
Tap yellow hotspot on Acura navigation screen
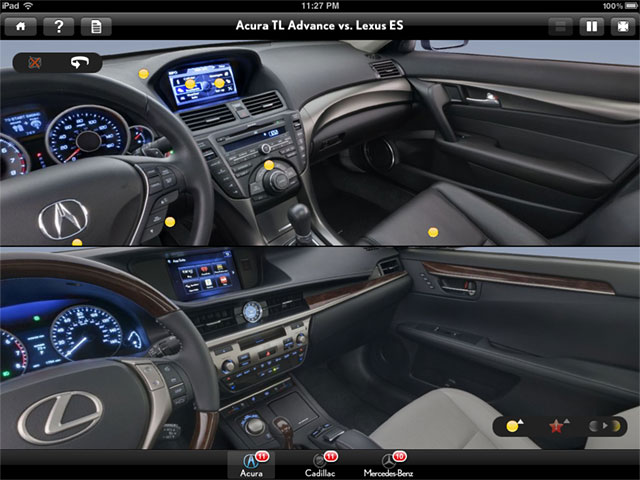click(x=190, y=85)
